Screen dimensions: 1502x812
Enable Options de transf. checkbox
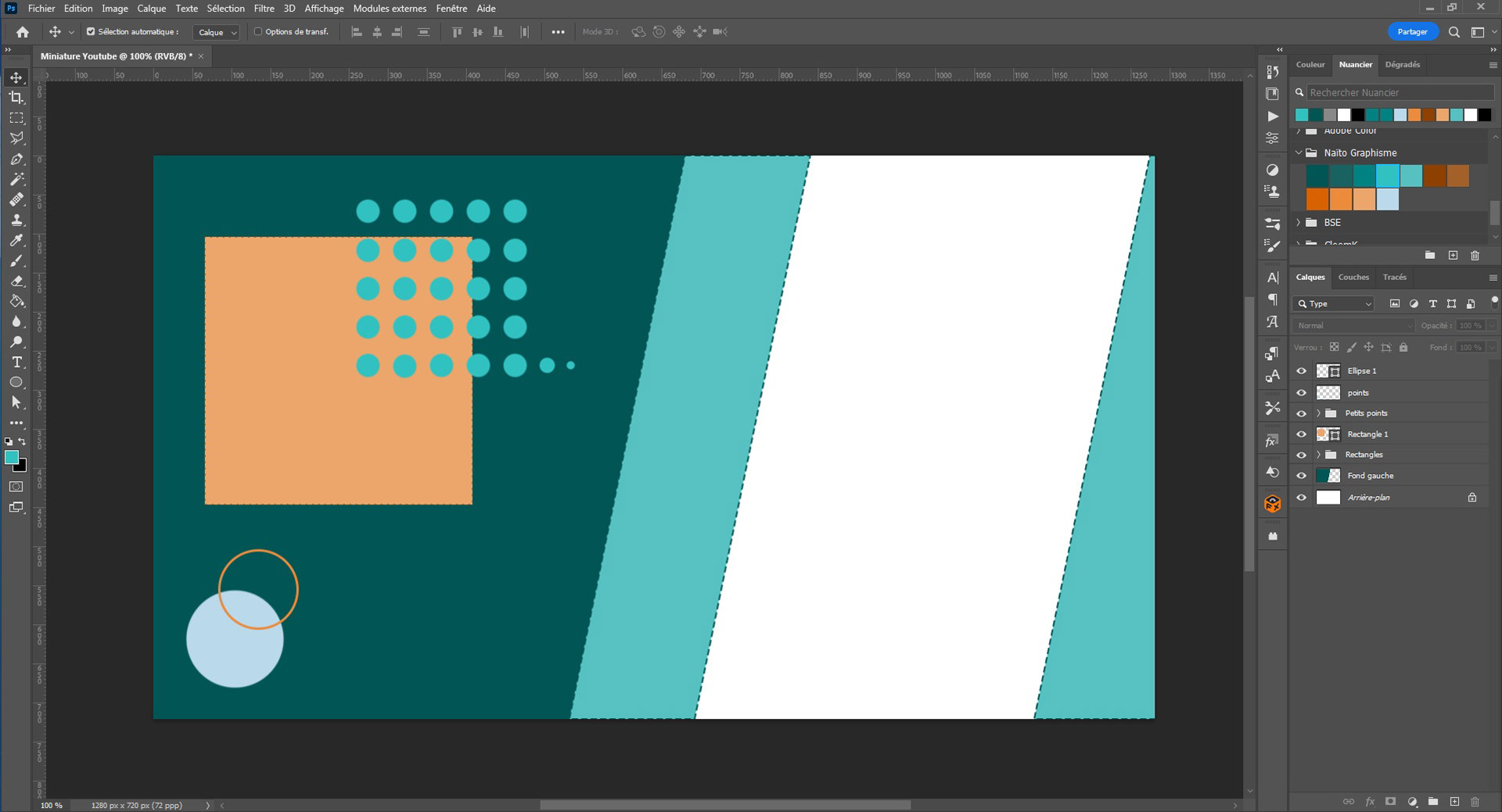(258, 32)
